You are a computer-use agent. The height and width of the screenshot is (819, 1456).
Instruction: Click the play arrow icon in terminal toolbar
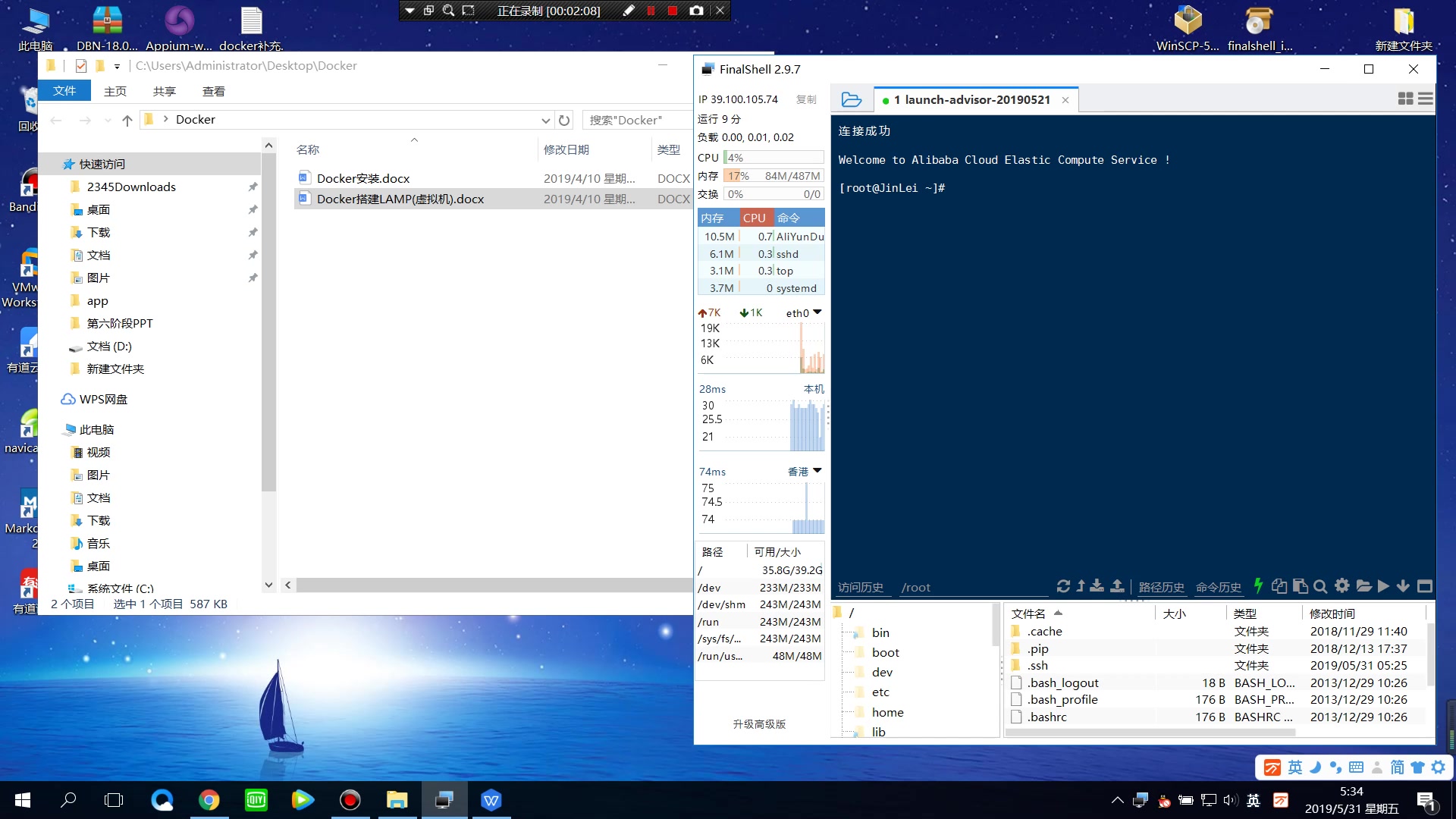tap(1383, 586)
